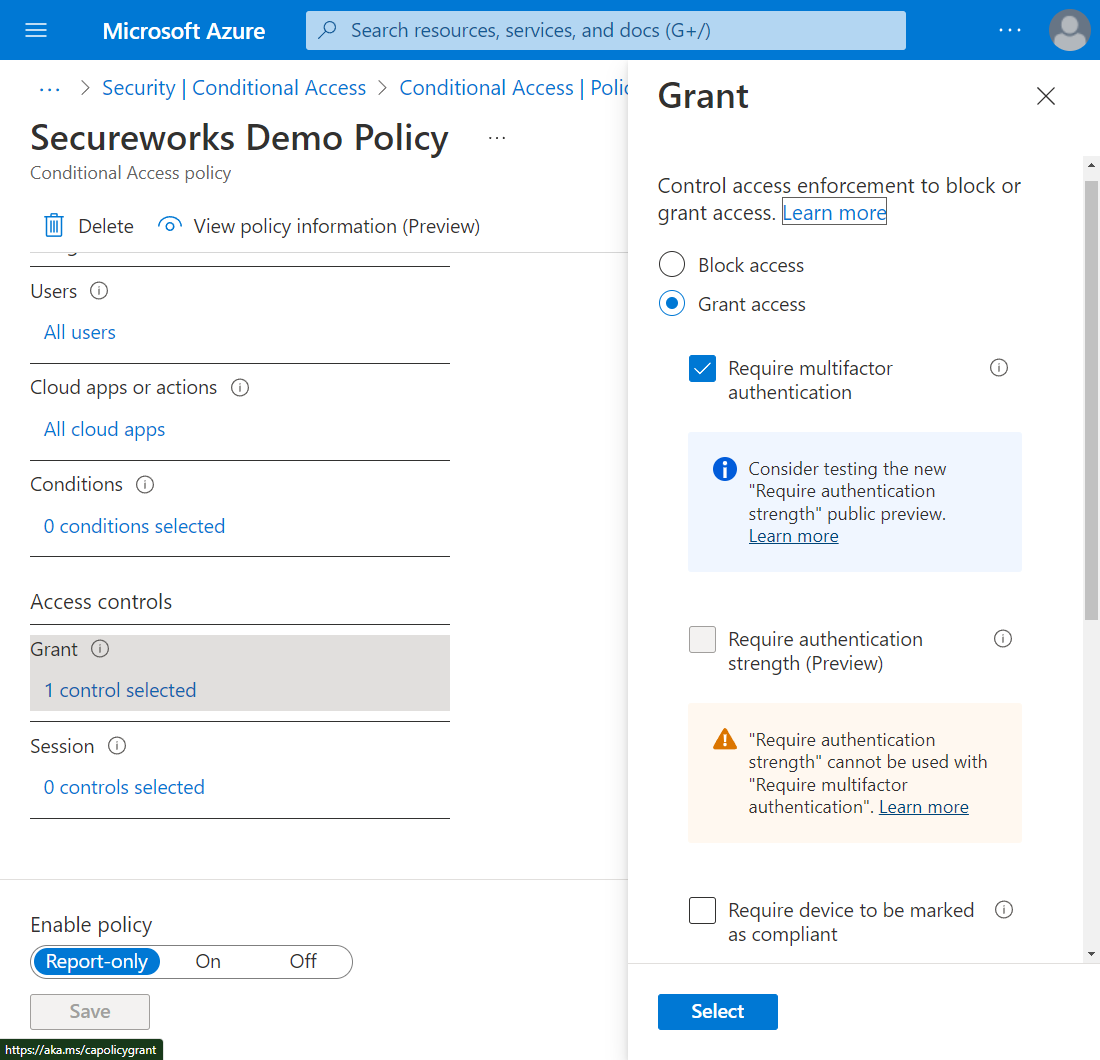Open the hamburger portal menu

[x=36, y=30]
